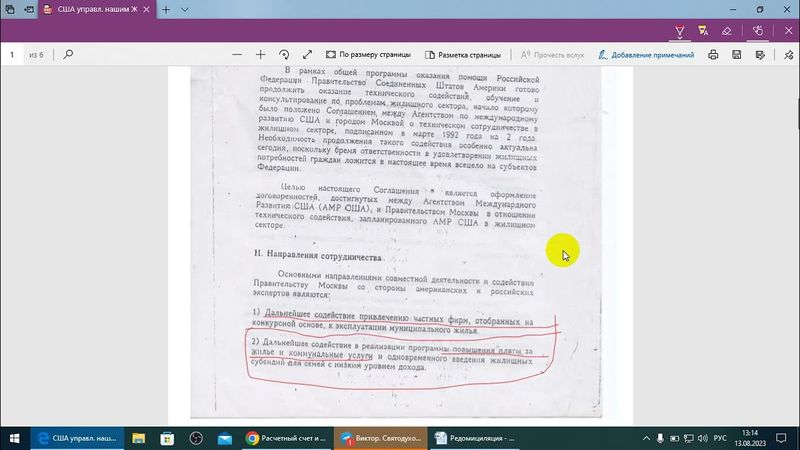The height and width of the screenshot is (450, 800).
Task: Click the microphone tray icon
Action: click(660, 438)
